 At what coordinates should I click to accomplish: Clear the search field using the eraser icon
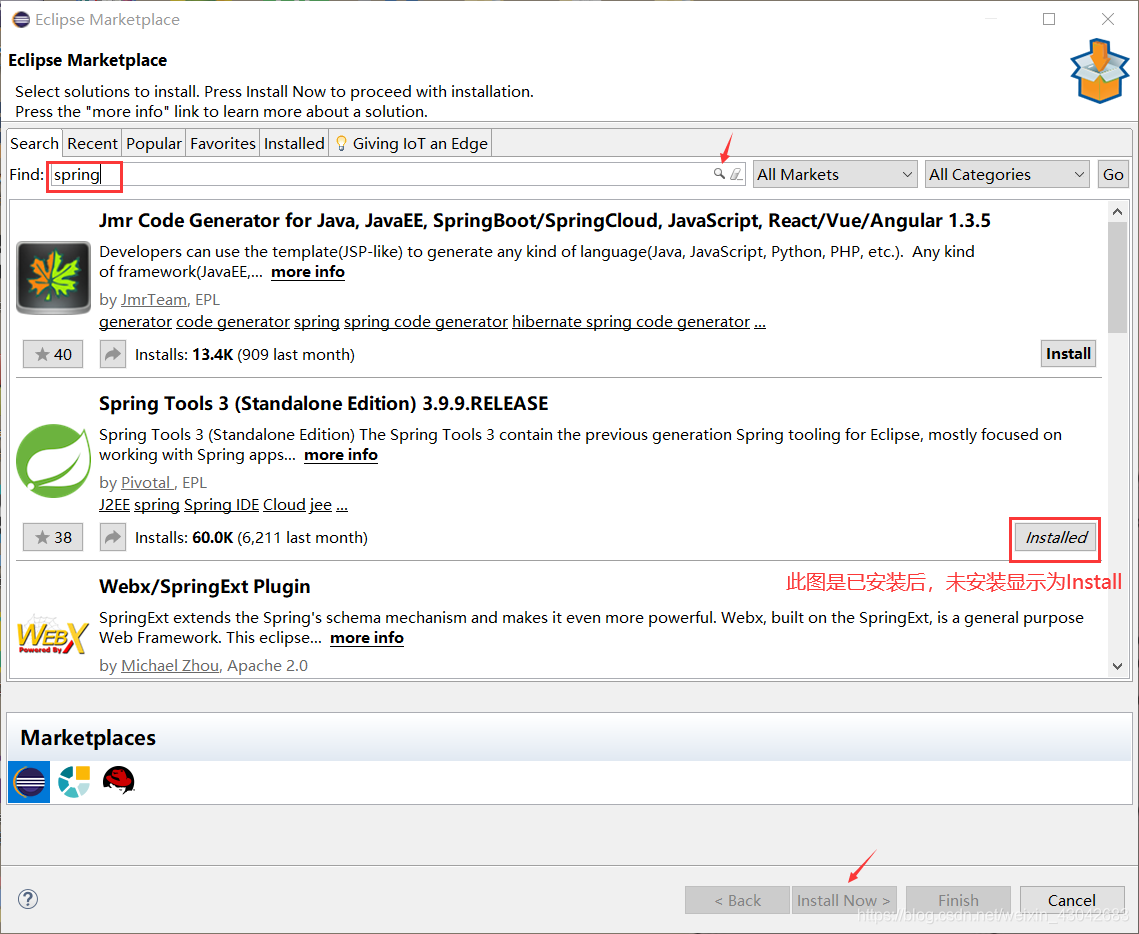736,173
